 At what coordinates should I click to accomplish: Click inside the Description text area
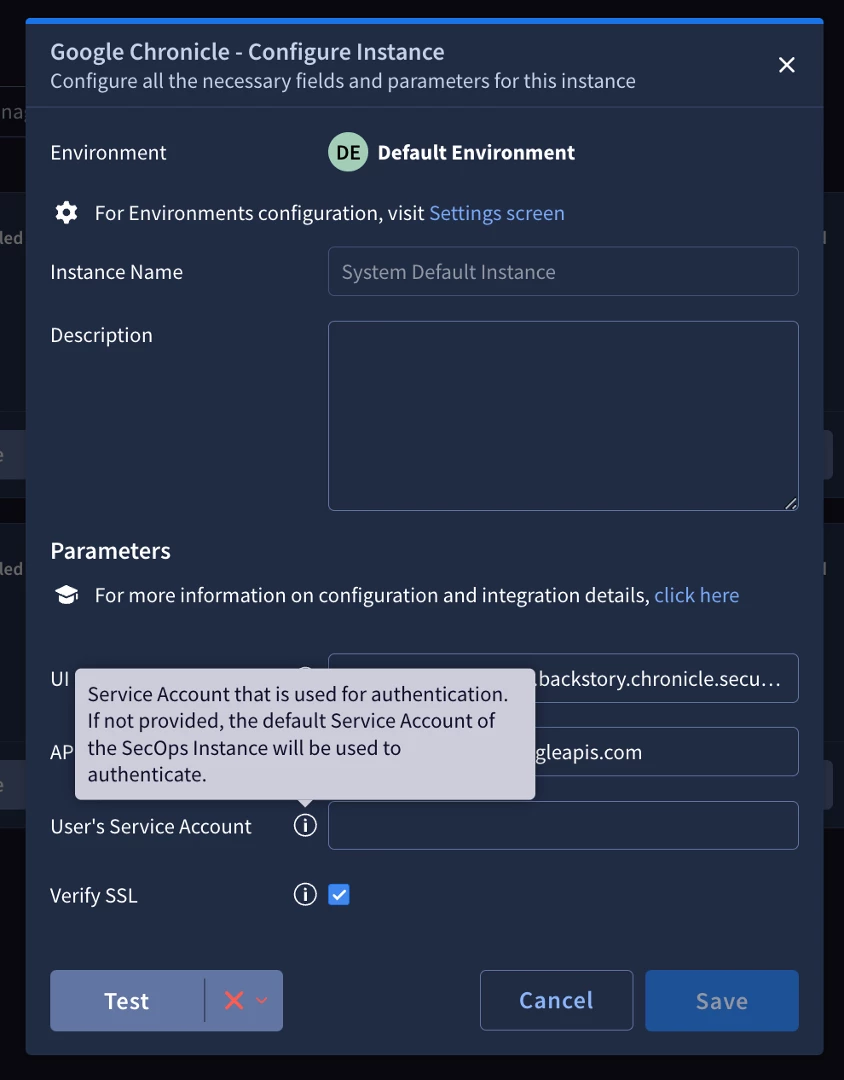pos(563,416)
